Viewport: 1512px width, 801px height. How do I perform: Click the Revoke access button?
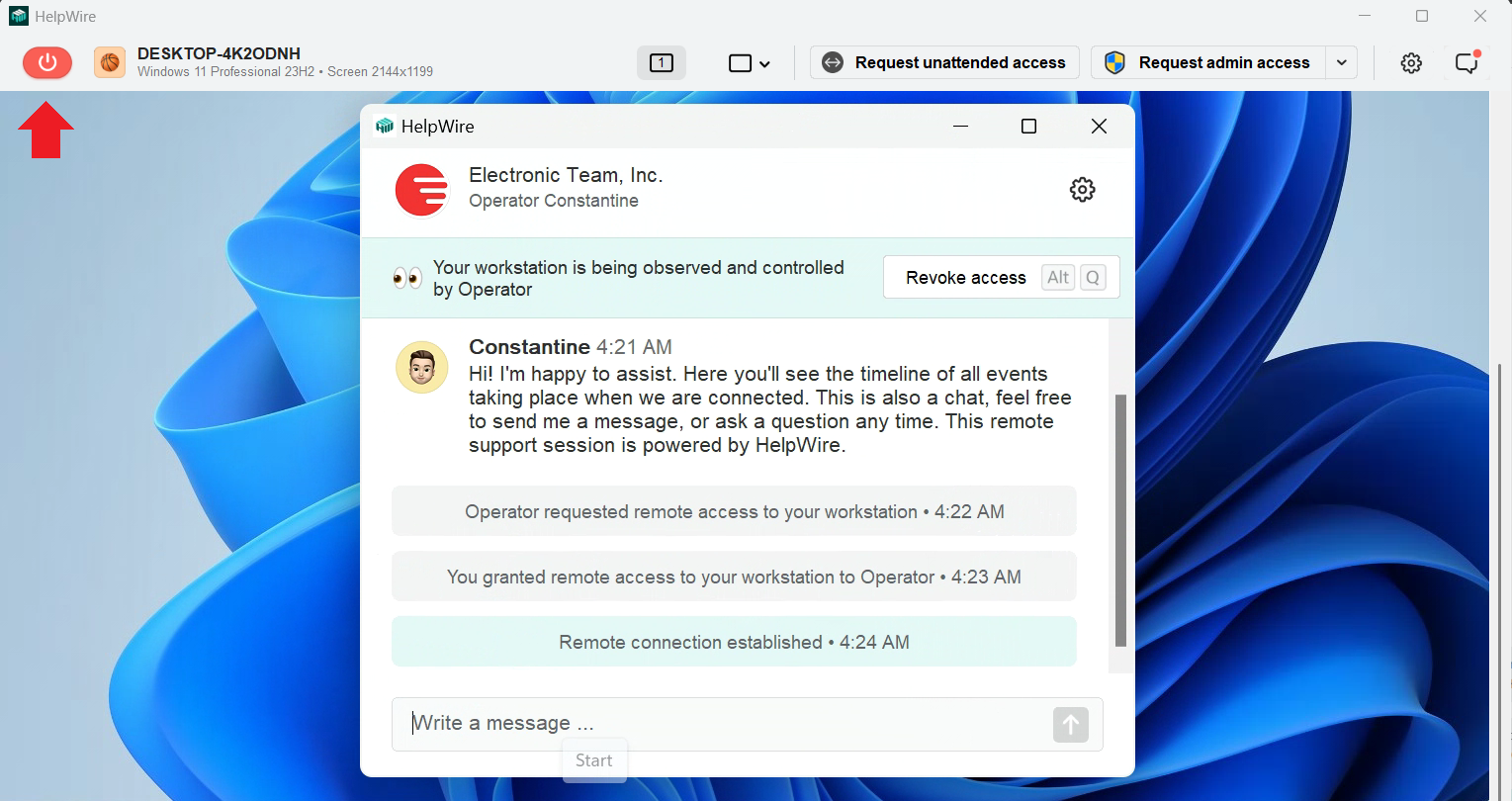[964, 277]
